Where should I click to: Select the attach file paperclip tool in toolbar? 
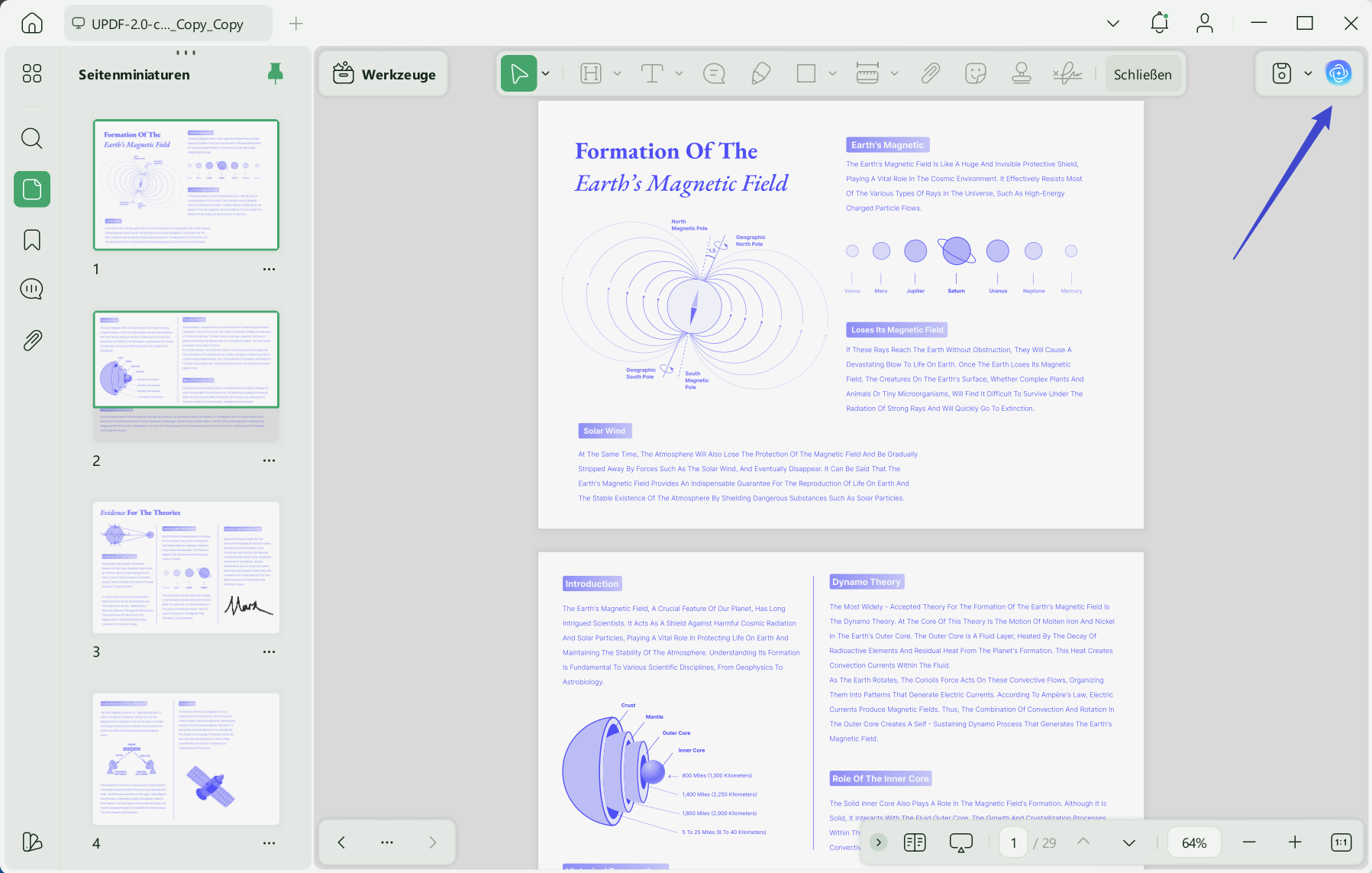[x=930, y=73]
